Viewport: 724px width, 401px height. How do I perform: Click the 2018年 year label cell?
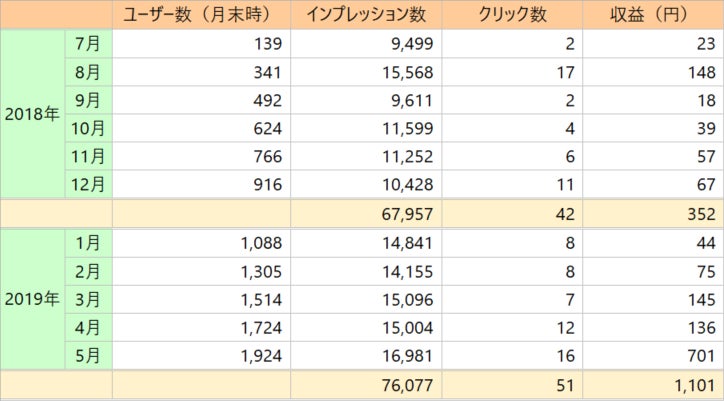(x=32, y=113)
